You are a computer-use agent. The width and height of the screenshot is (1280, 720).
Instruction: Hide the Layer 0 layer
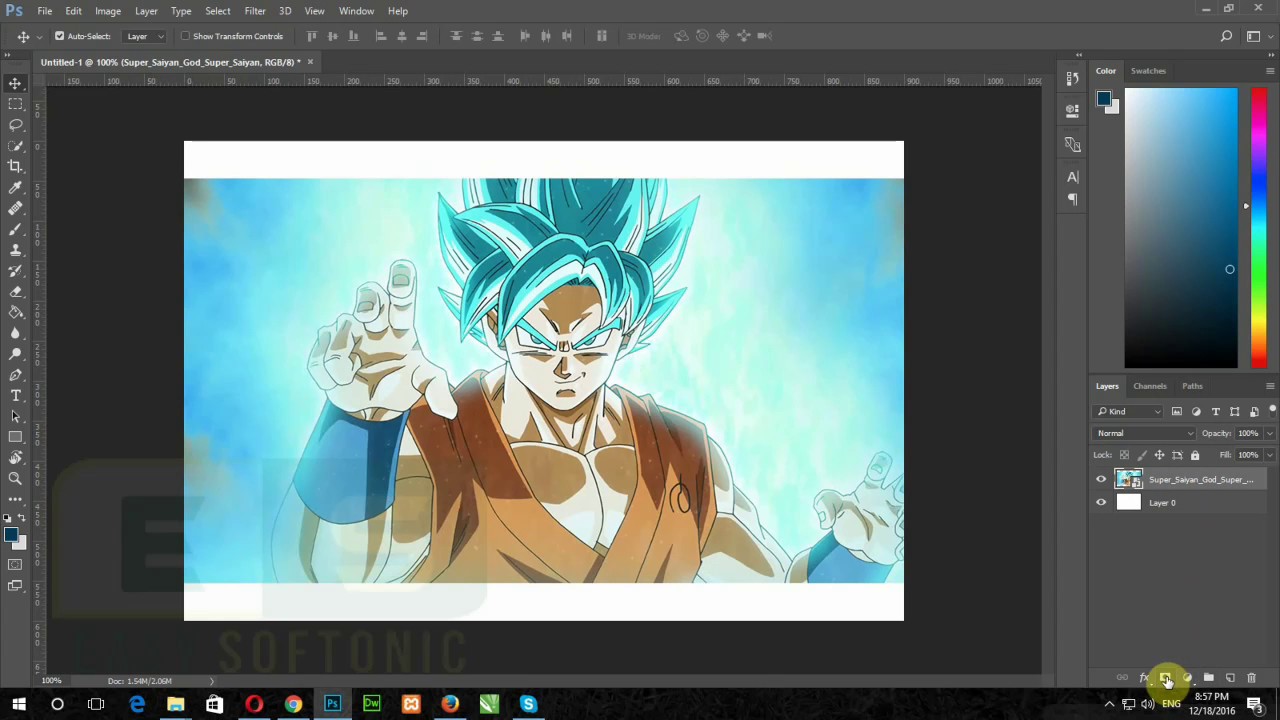[x=1101, y=503]
